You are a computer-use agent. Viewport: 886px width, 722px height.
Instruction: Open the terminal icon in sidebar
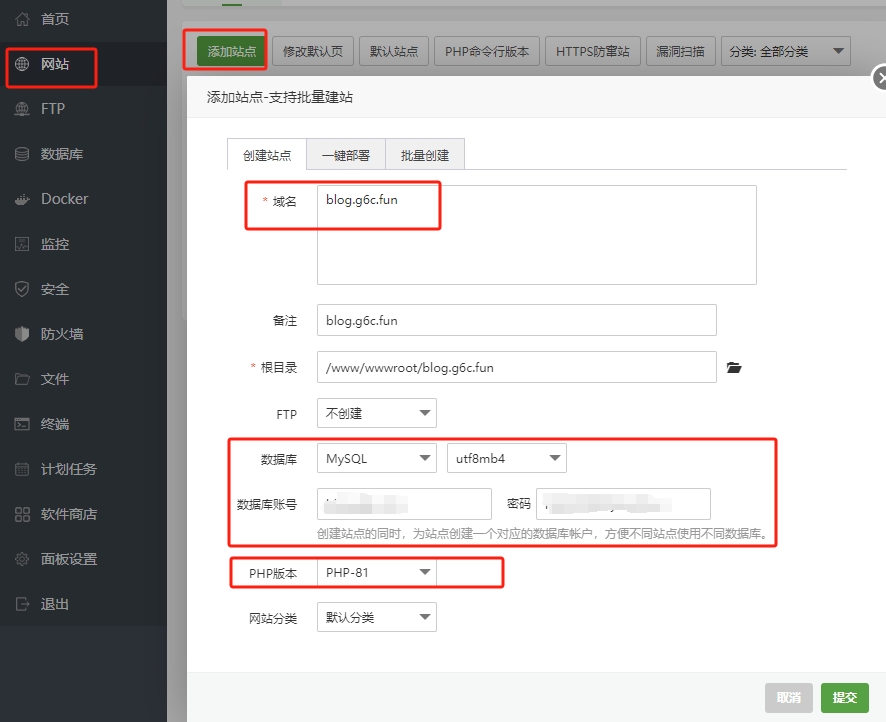(x=22, y=424)
